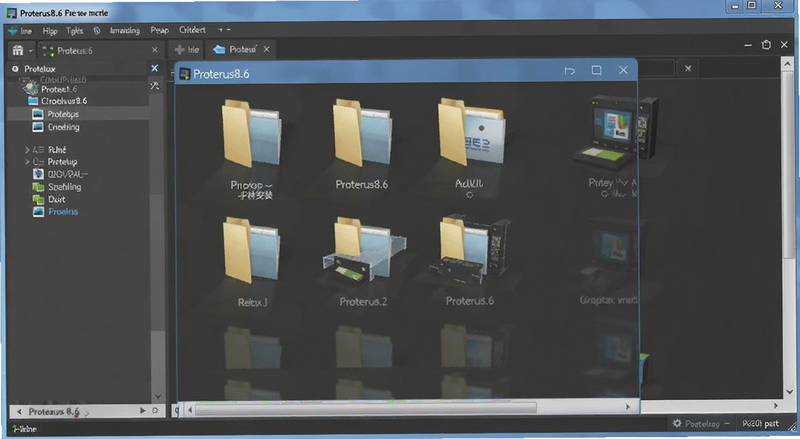This screenshot has width=800, height=439.
Task: Open the dropdown arrow beside the home icon
Action: 31,51
